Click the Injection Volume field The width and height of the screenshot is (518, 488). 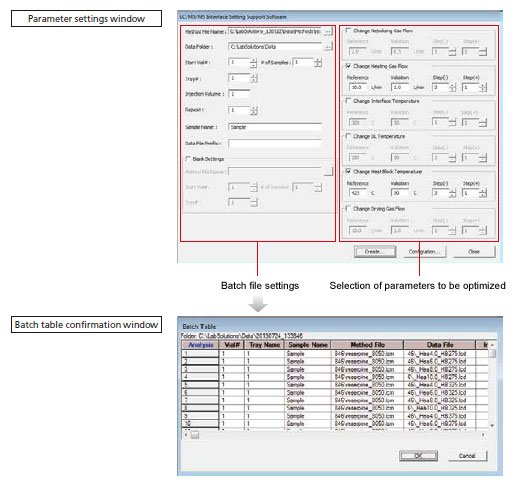click(x=239, y=94)
